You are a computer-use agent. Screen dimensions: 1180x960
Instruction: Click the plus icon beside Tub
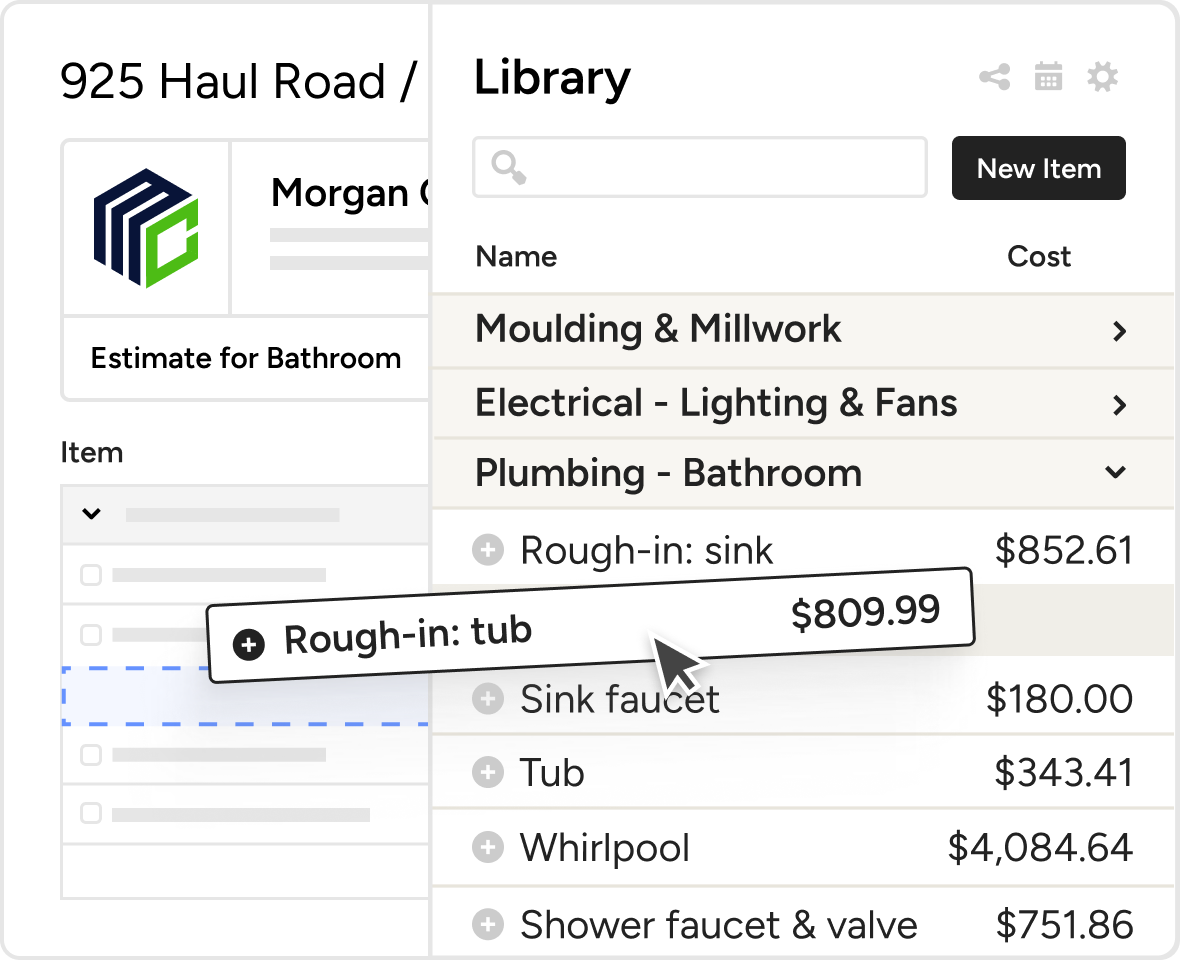pos(487,773)
